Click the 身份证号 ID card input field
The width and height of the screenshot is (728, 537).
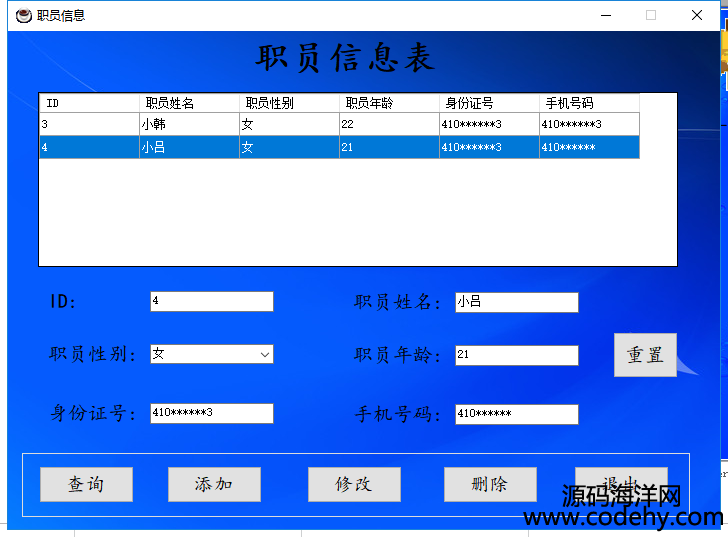(x=211, y=413)
